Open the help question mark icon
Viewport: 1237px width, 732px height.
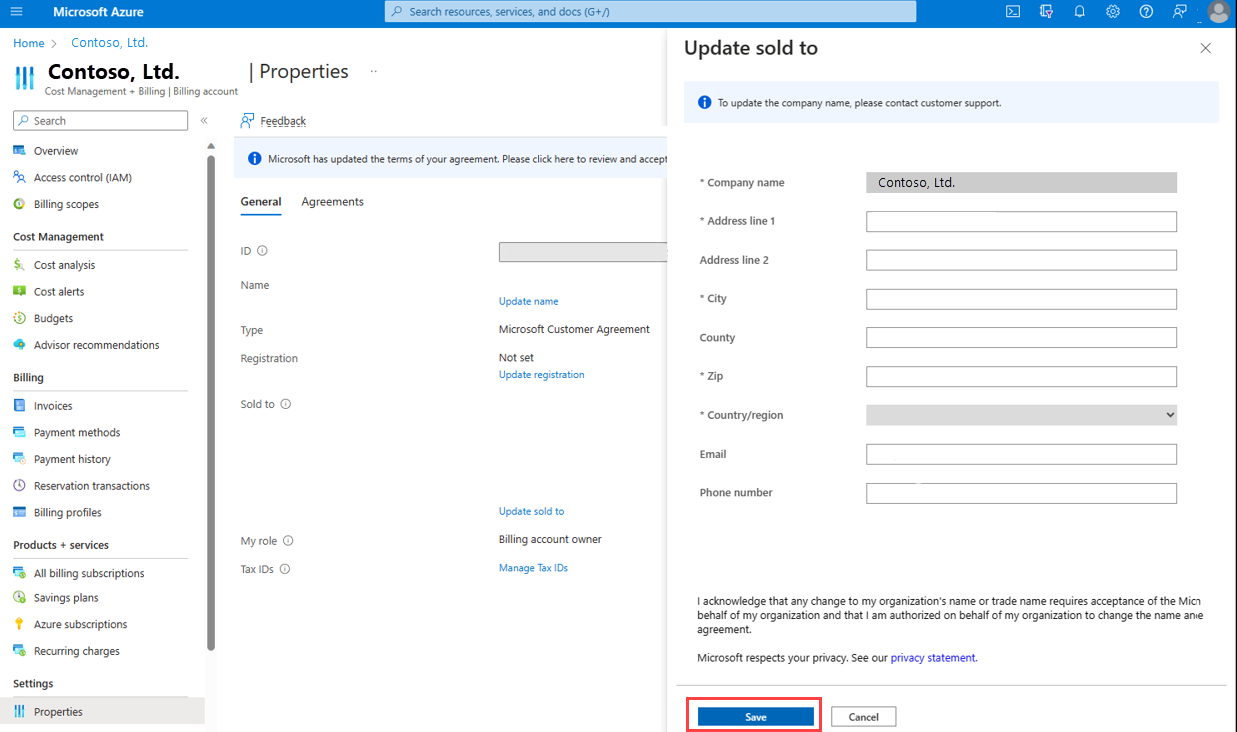point(1146,12)
